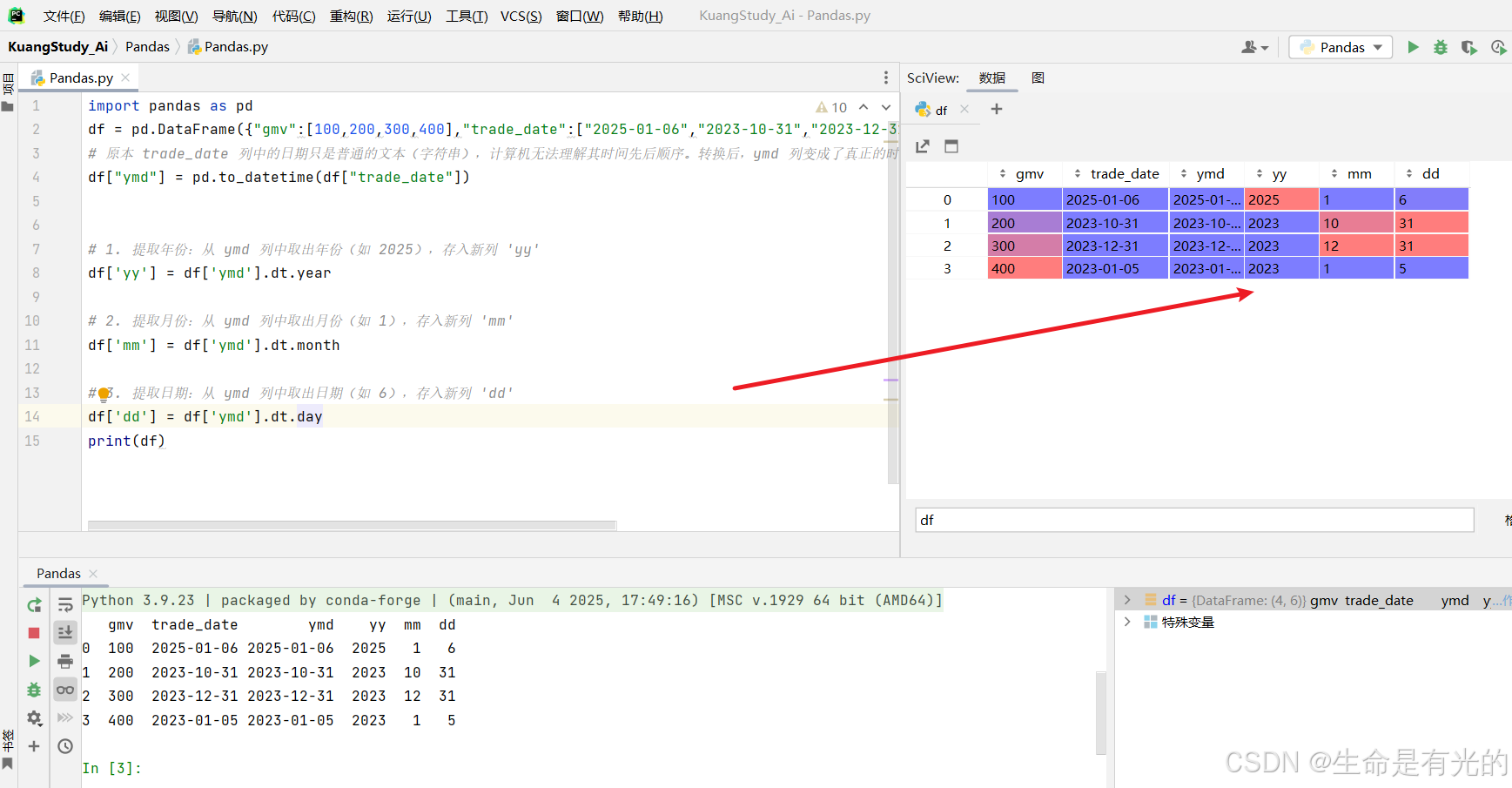The image size is (1512, 788).
Task: Open editor tab options three-dot menu
Action: (x=886, y=77)
